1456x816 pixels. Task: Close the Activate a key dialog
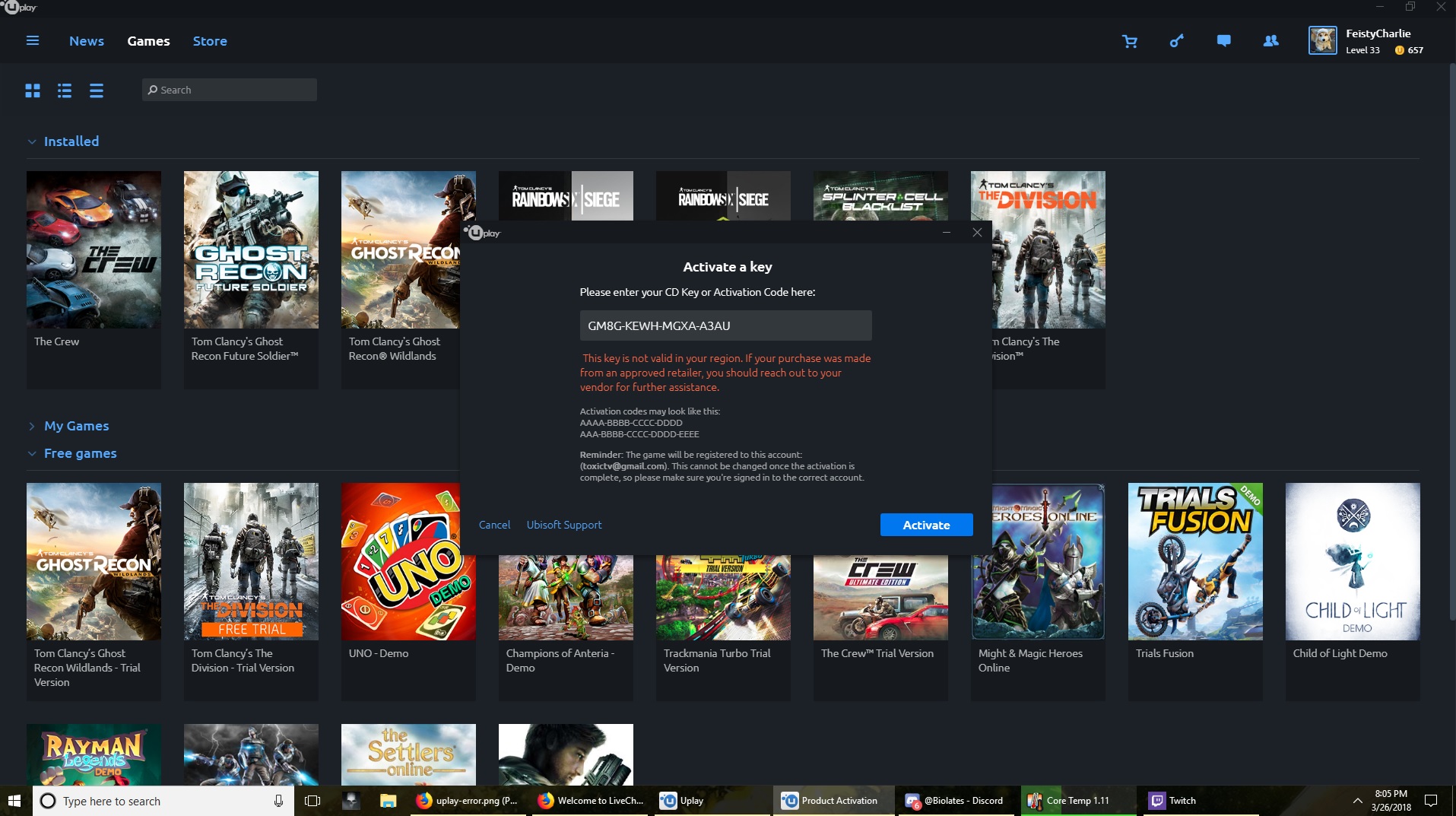(x=977, y=233)
